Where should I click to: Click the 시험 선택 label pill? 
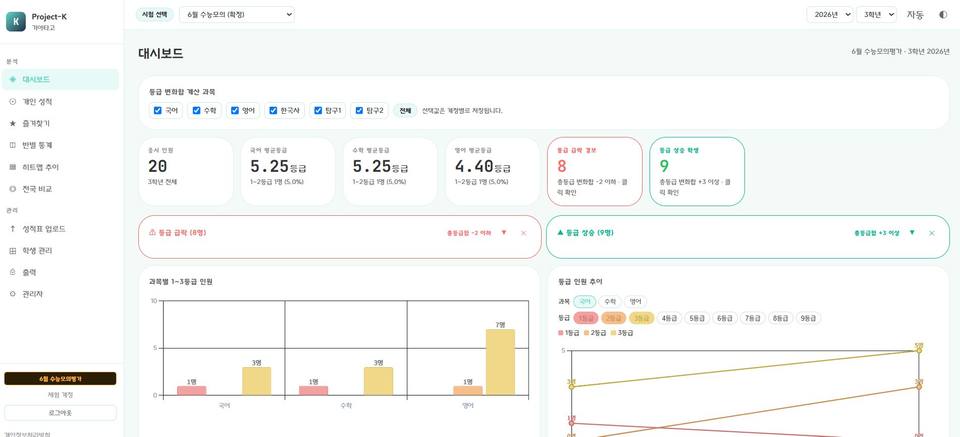click(x=154, y=15)
